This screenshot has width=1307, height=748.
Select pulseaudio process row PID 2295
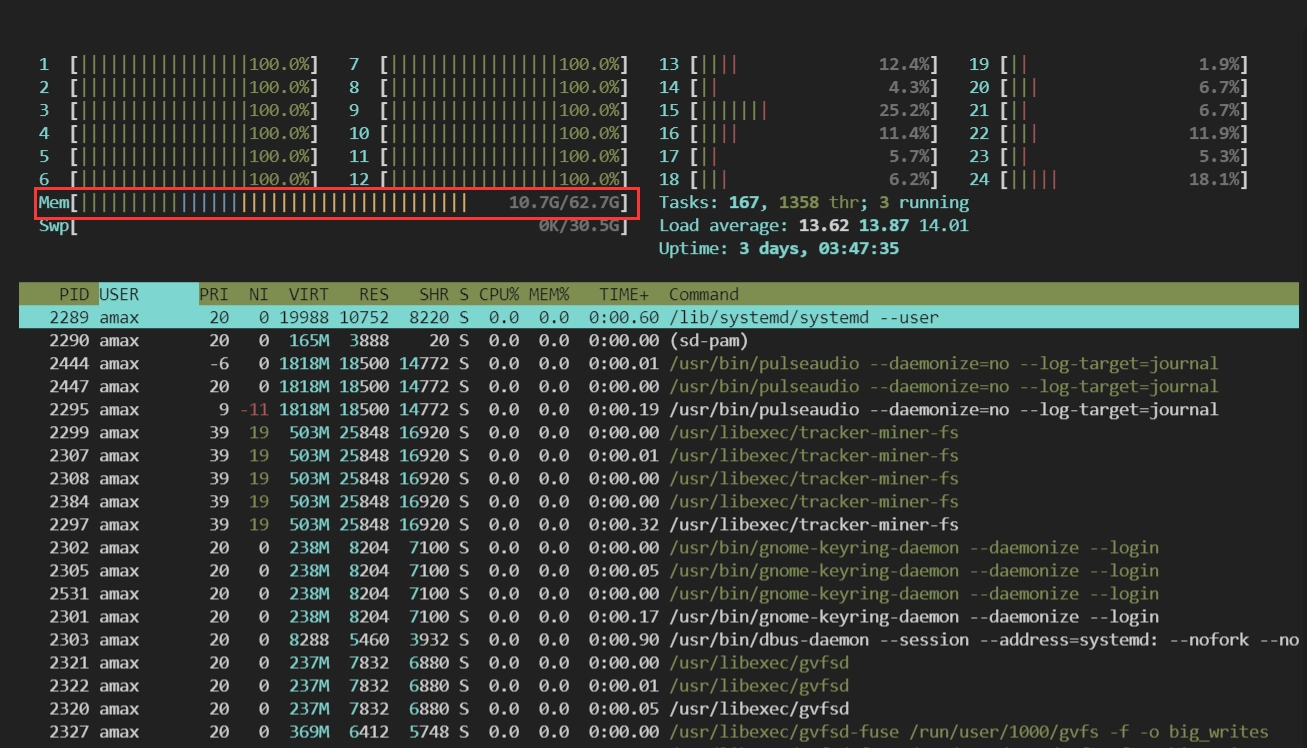659,409
